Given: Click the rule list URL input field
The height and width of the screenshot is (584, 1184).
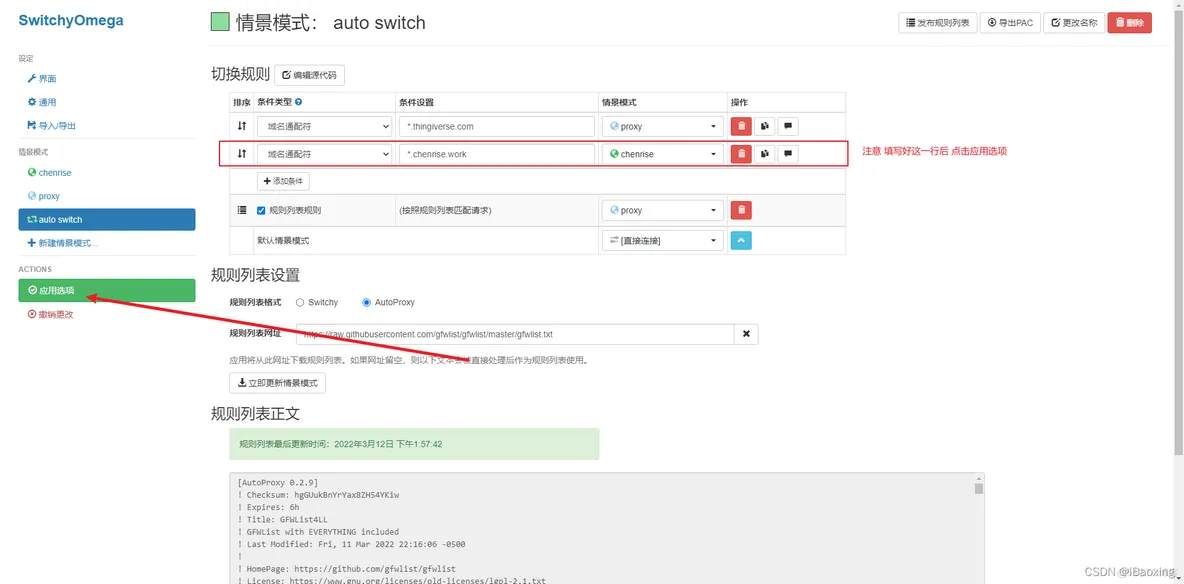Looking at the screenshot, I should coord(515,334).
